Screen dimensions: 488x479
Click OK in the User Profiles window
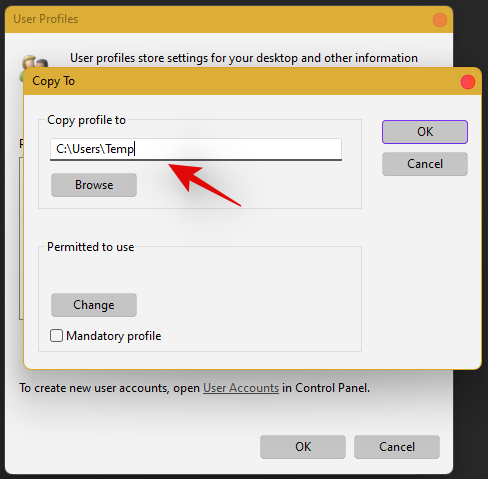[x=303, y=447]
